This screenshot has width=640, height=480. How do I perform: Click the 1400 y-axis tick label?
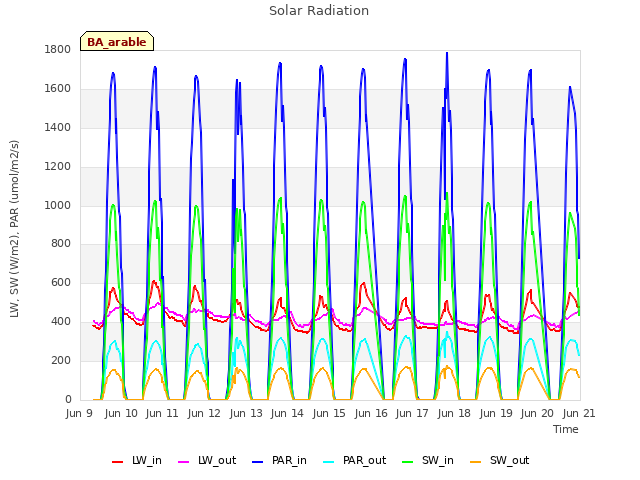tap(58, 128)
